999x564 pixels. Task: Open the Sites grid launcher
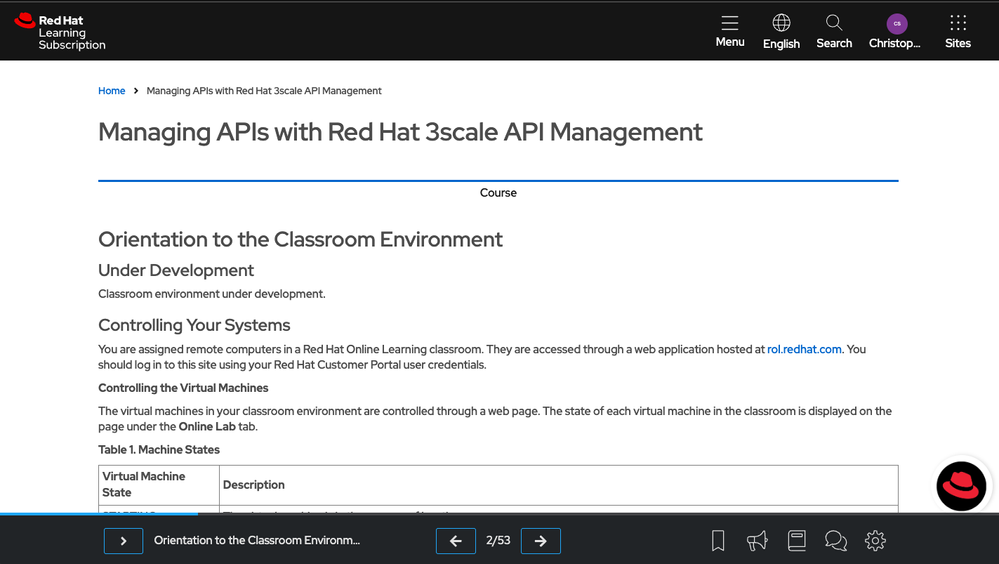957,31
